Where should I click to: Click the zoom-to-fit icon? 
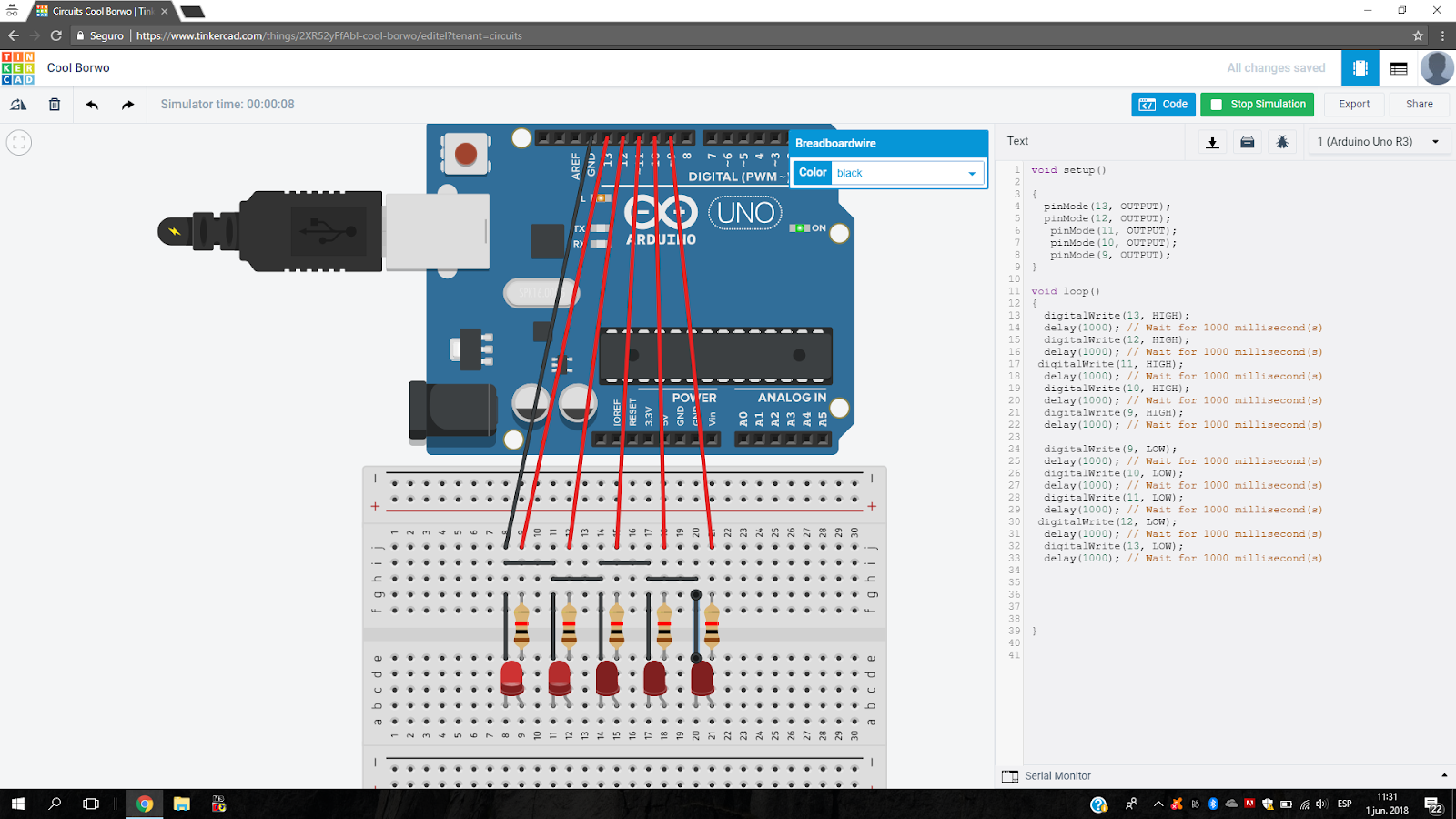point(18,142)
